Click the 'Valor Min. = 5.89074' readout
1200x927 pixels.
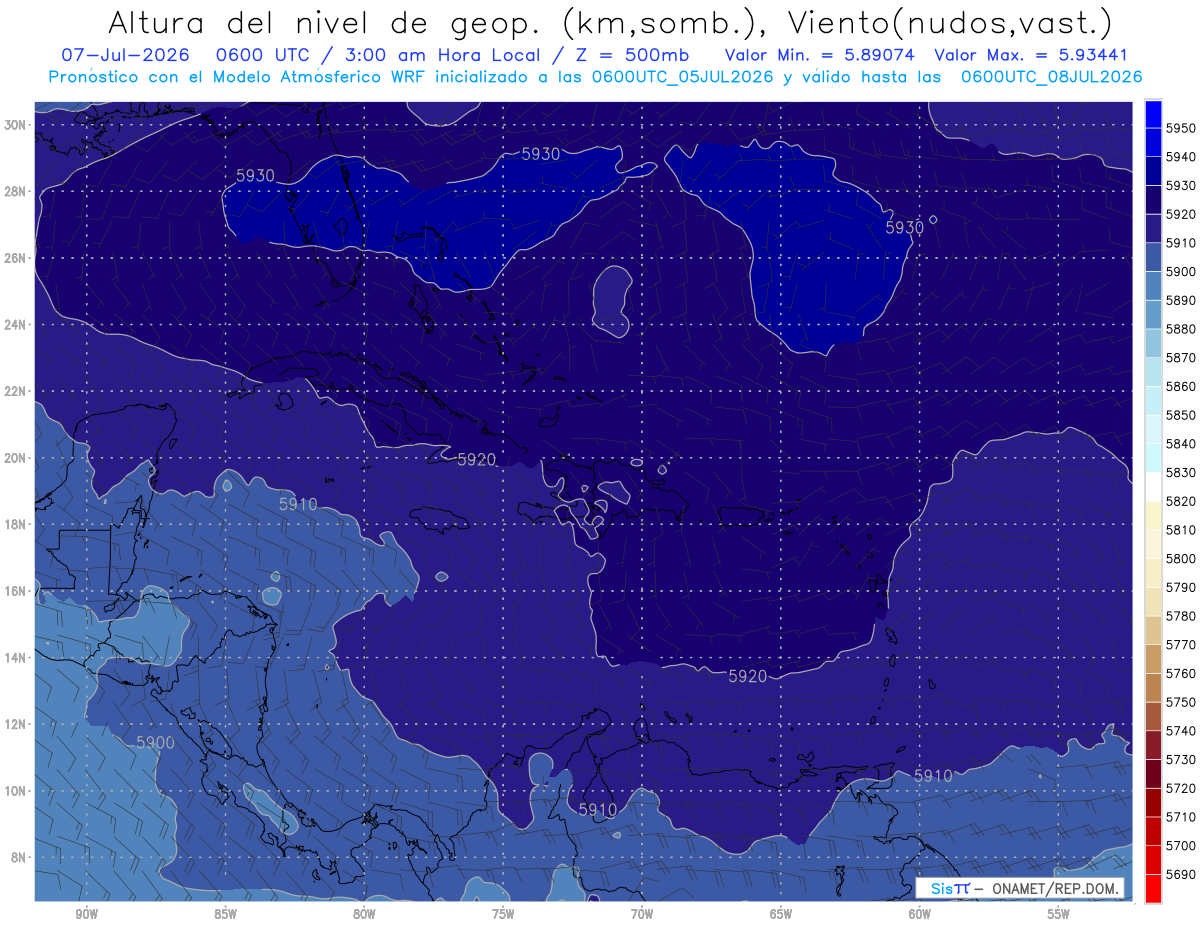[x=821, y=55]
